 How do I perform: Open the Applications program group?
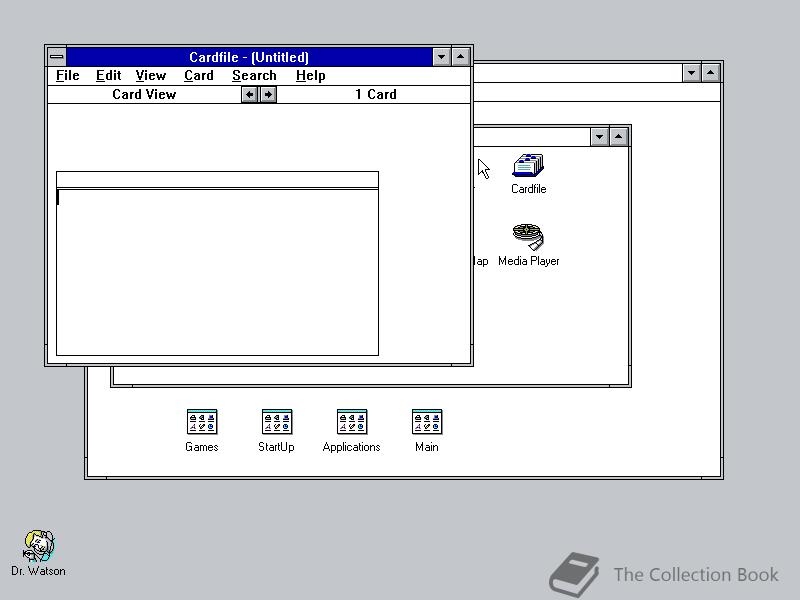pyautogui.click(x=352, y=431)
